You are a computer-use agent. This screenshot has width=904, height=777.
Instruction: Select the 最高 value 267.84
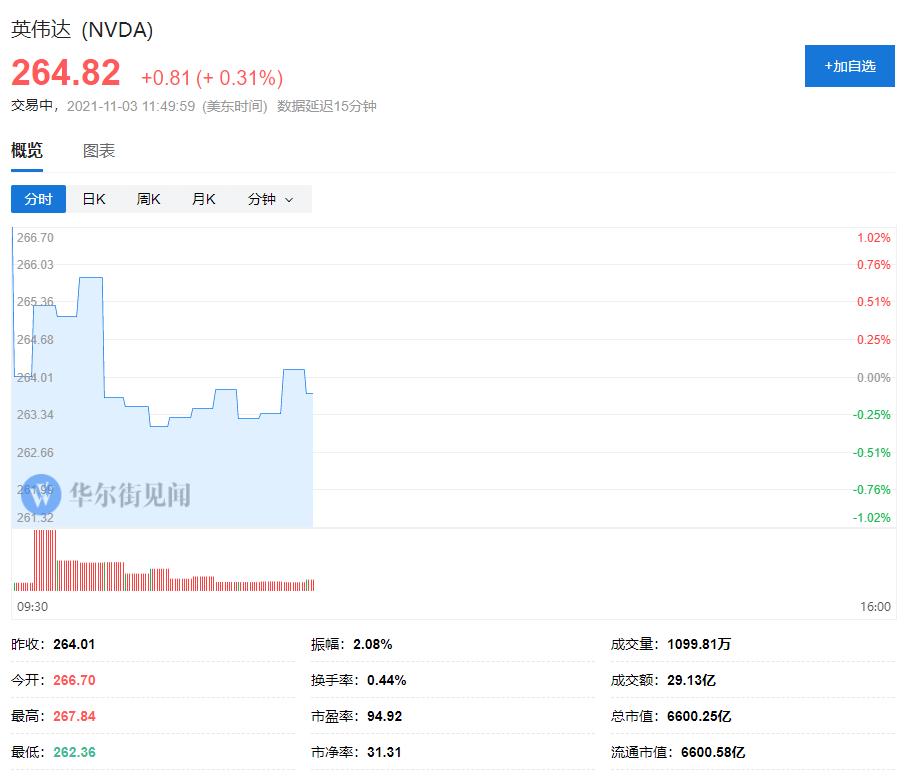coord(74,716)
